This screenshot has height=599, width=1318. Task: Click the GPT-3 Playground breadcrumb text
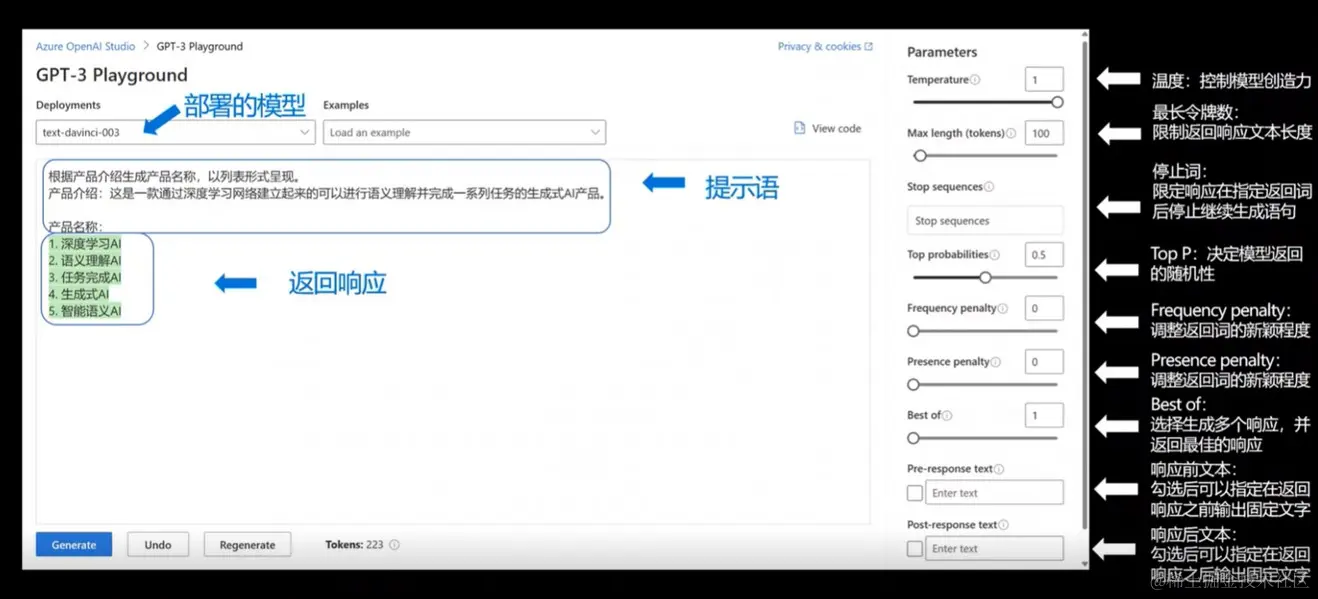click(199, 46)
